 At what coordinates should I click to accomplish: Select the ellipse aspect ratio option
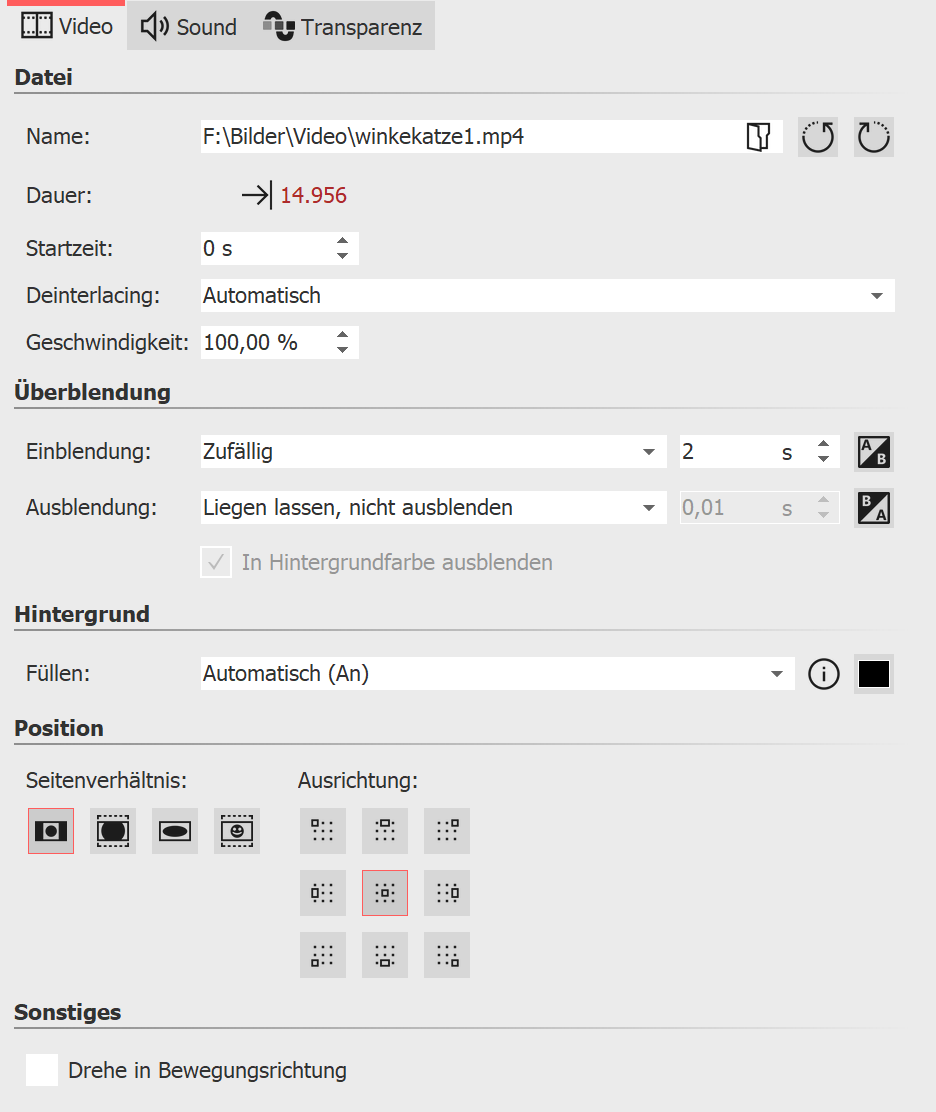pos(175,831)
